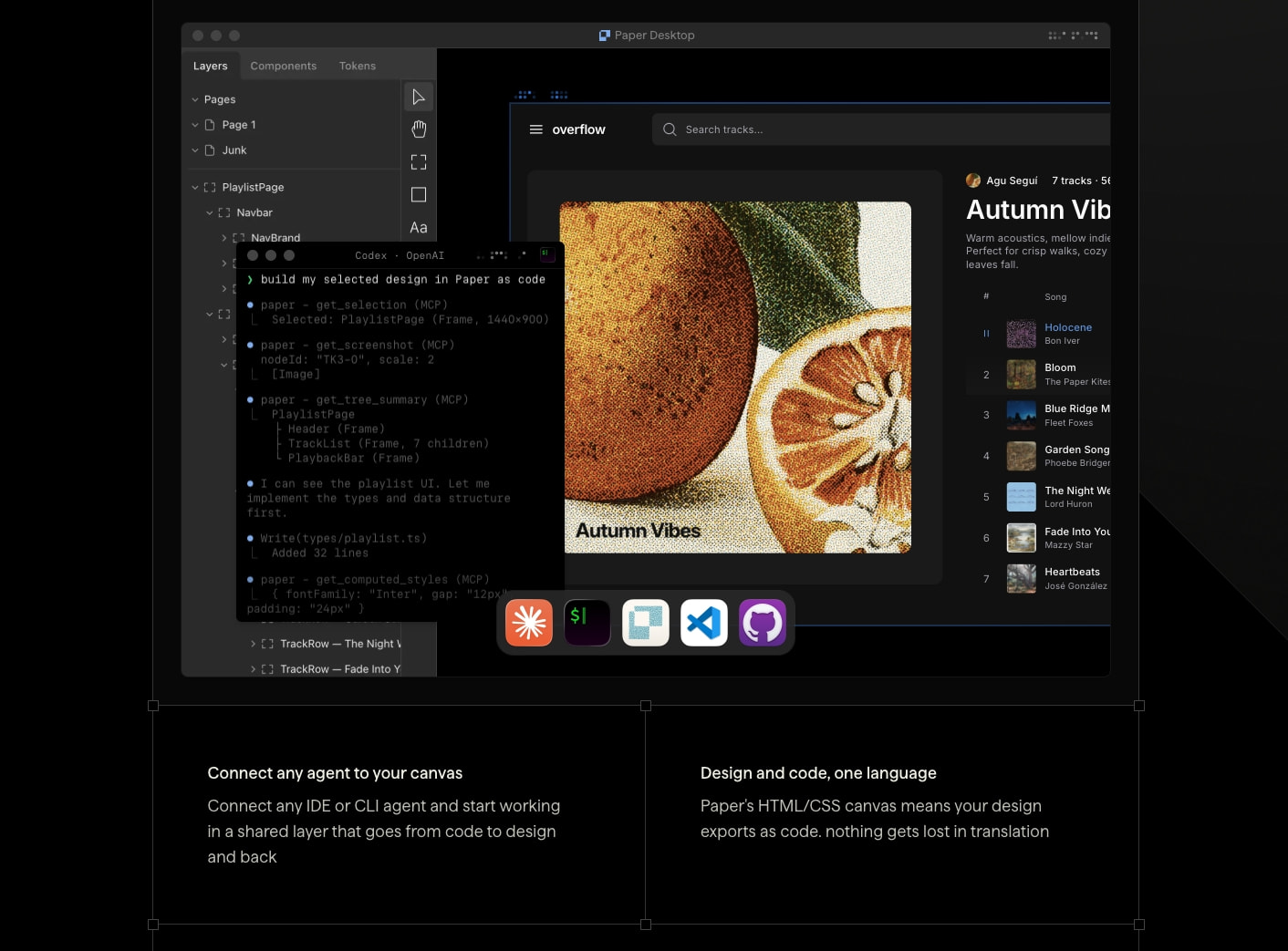Play the Holocene track title
Viewport: 1288px width, 951px height.
click(1068, 327)
